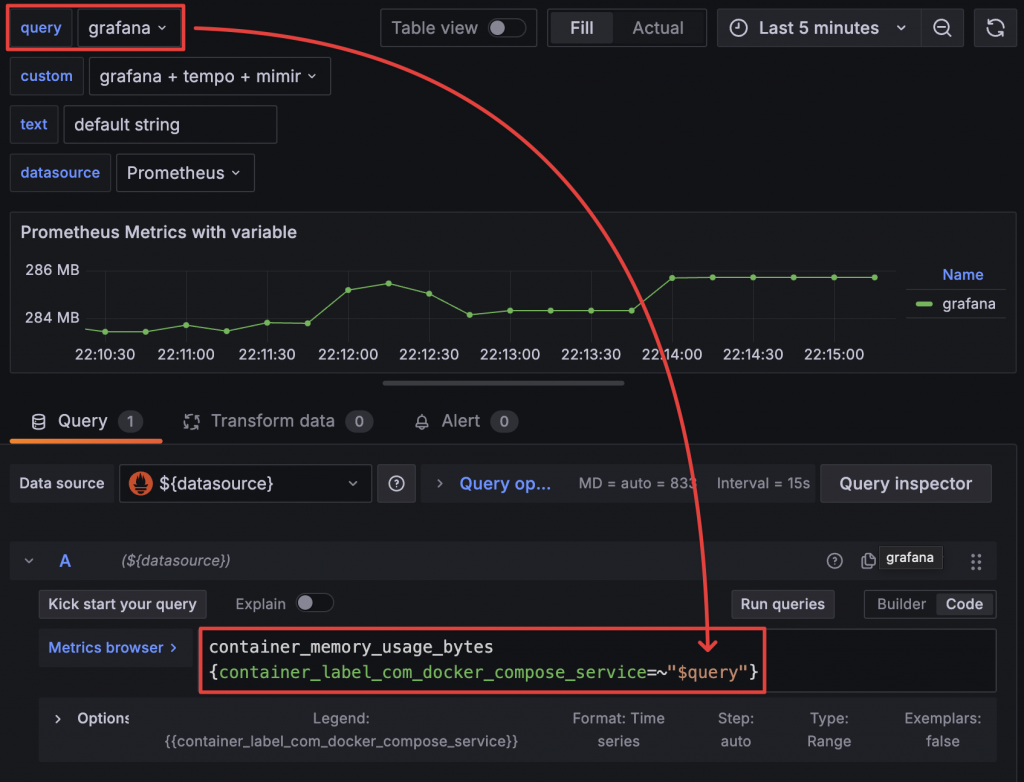
Task: Click the data source help icon
Action: coord(396,483)
